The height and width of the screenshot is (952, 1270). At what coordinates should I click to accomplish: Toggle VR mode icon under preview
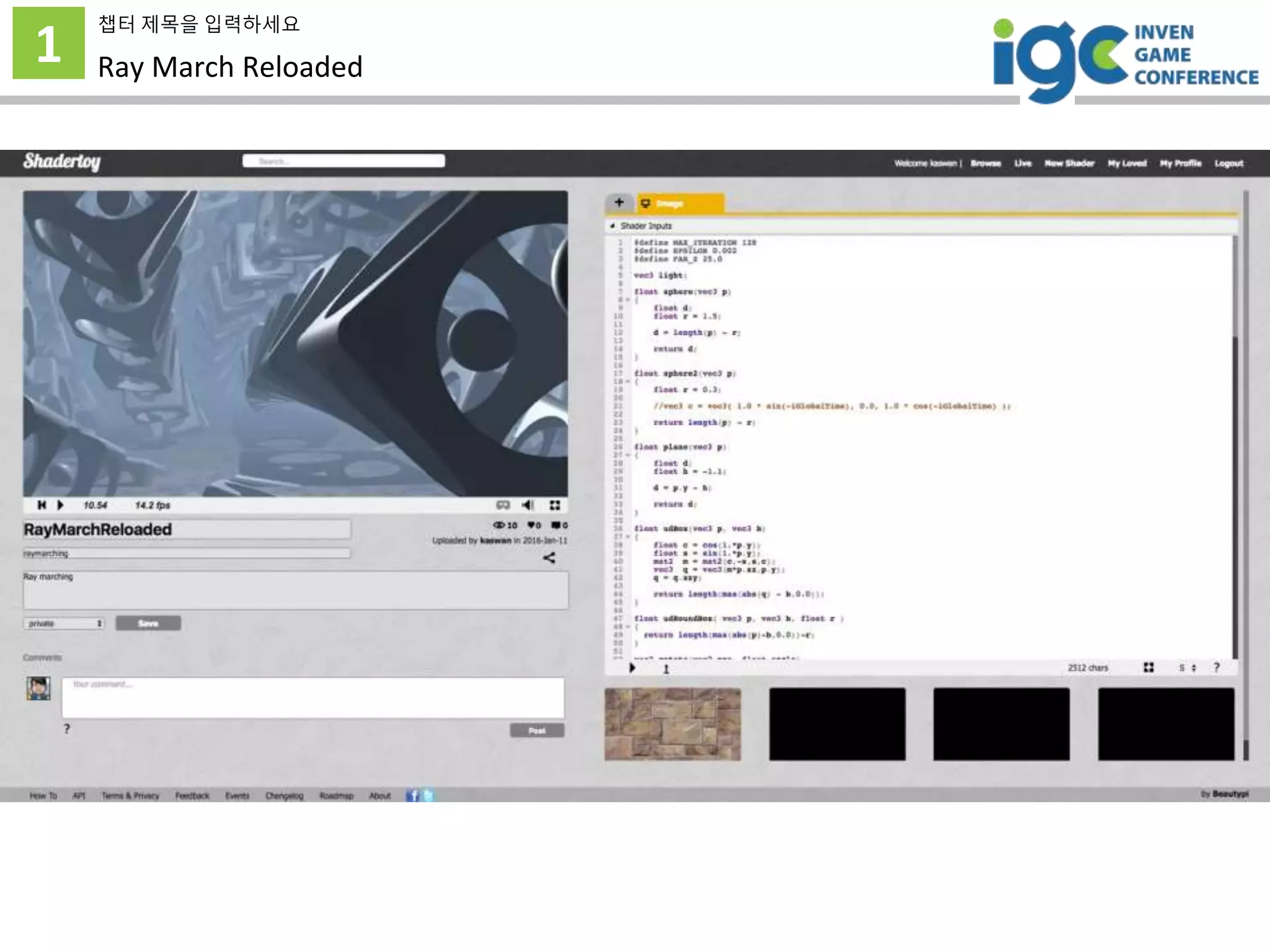click(503, 505)
